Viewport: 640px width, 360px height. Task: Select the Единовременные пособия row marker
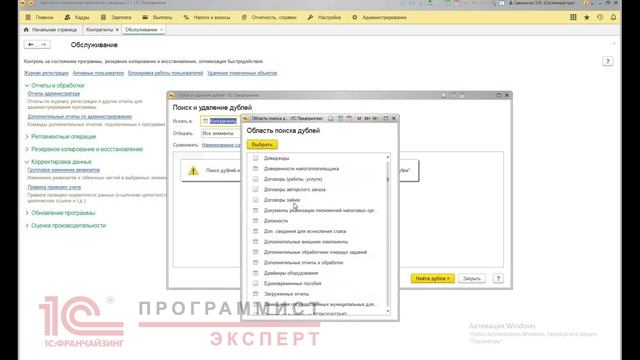(256, 283)
